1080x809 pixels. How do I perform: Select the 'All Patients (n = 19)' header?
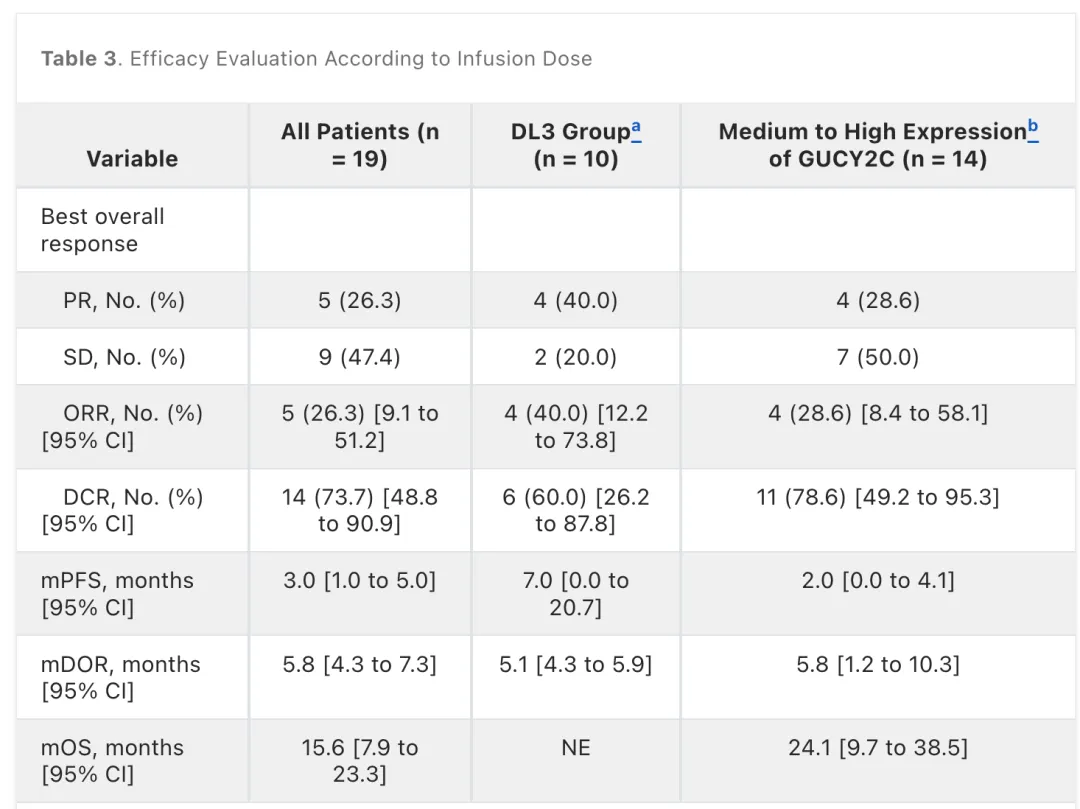360,145
